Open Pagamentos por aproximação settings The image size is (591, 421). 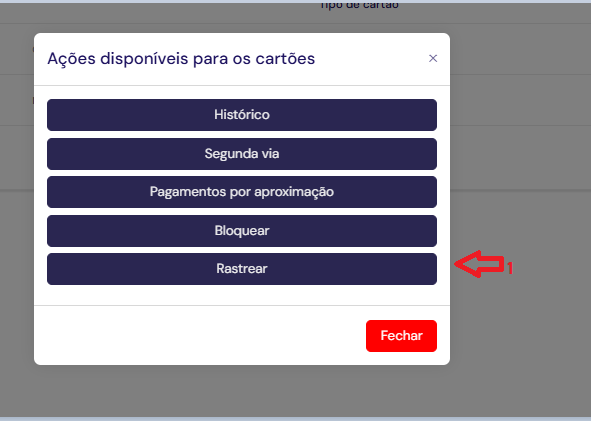tap(242, 192)
